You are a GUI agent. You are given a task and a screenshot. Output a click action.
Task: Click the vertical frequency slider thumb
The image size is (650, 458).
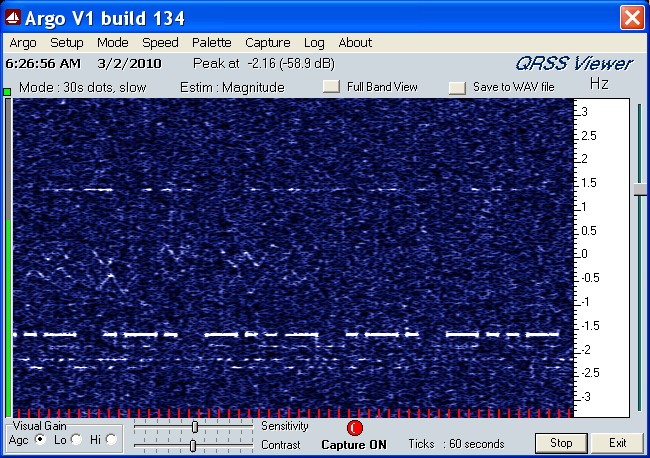click(640, 190)
